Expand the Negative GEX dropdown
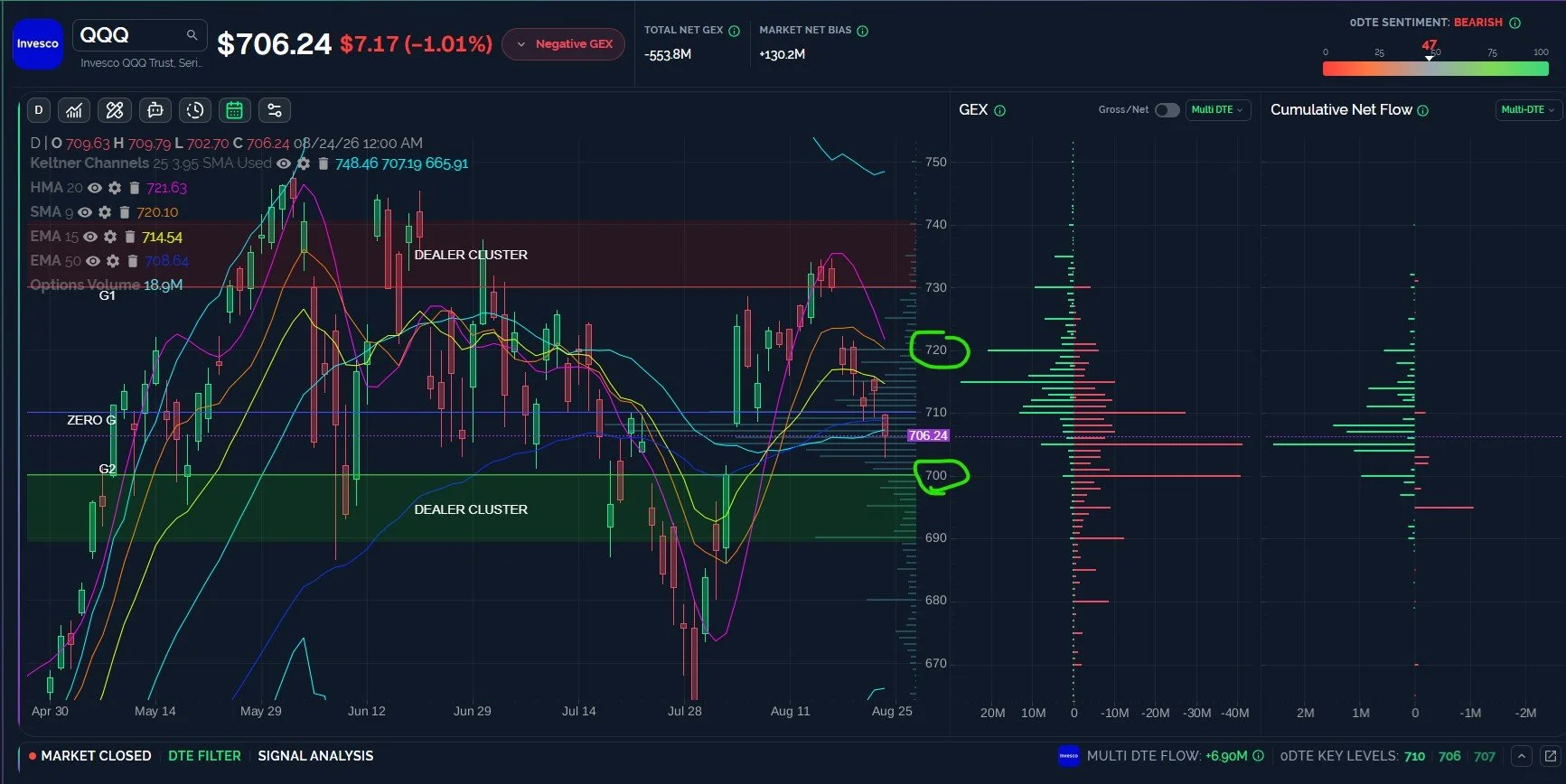 pos(563,43)
